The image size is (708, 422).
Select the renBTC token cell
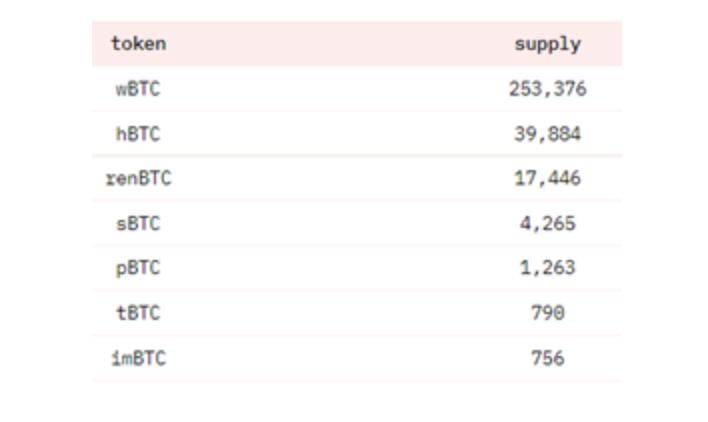pyautogui.click(x=138, y=179)
